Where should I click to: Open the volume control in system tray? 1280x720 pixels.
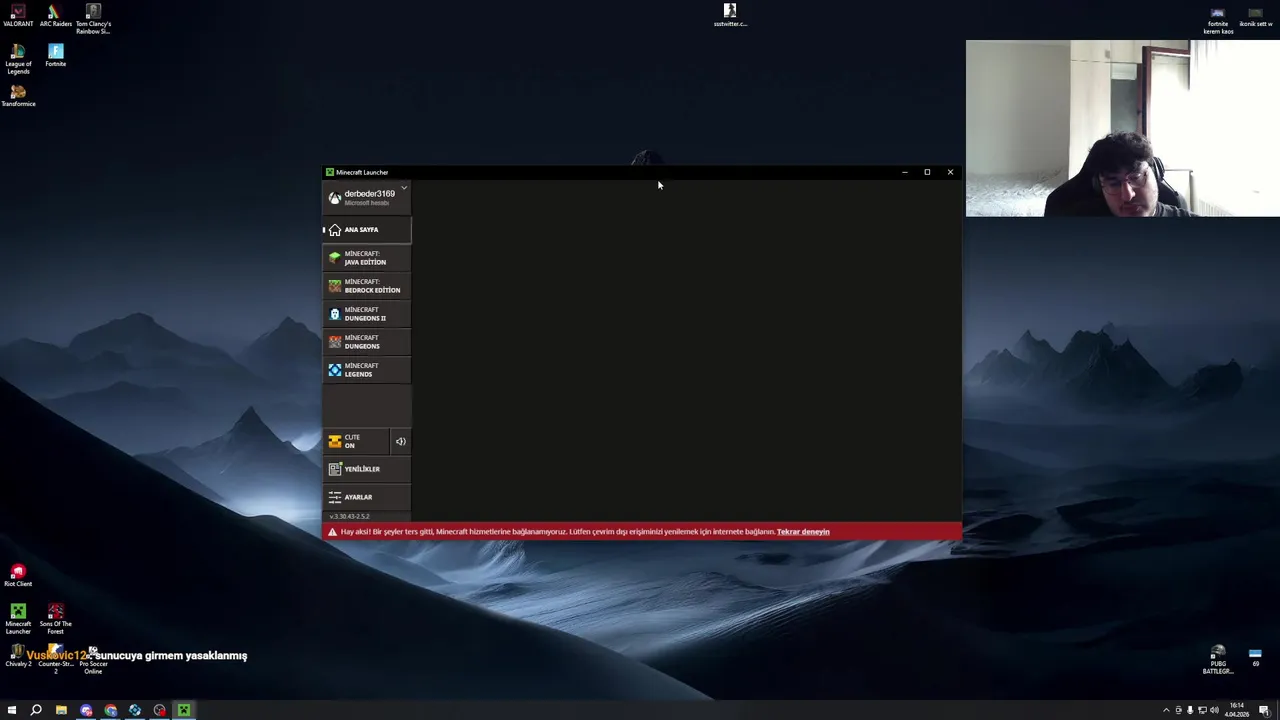(1214, 710)
